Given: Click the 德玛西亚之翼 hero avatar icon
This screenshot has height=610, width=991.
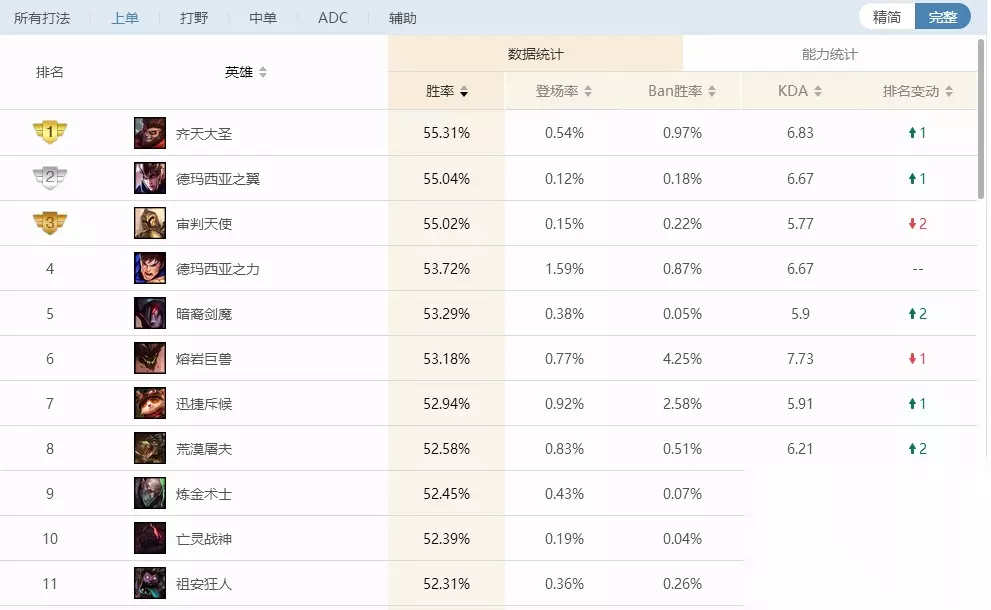Looking at the screenshot, I should tap(150, 178).
